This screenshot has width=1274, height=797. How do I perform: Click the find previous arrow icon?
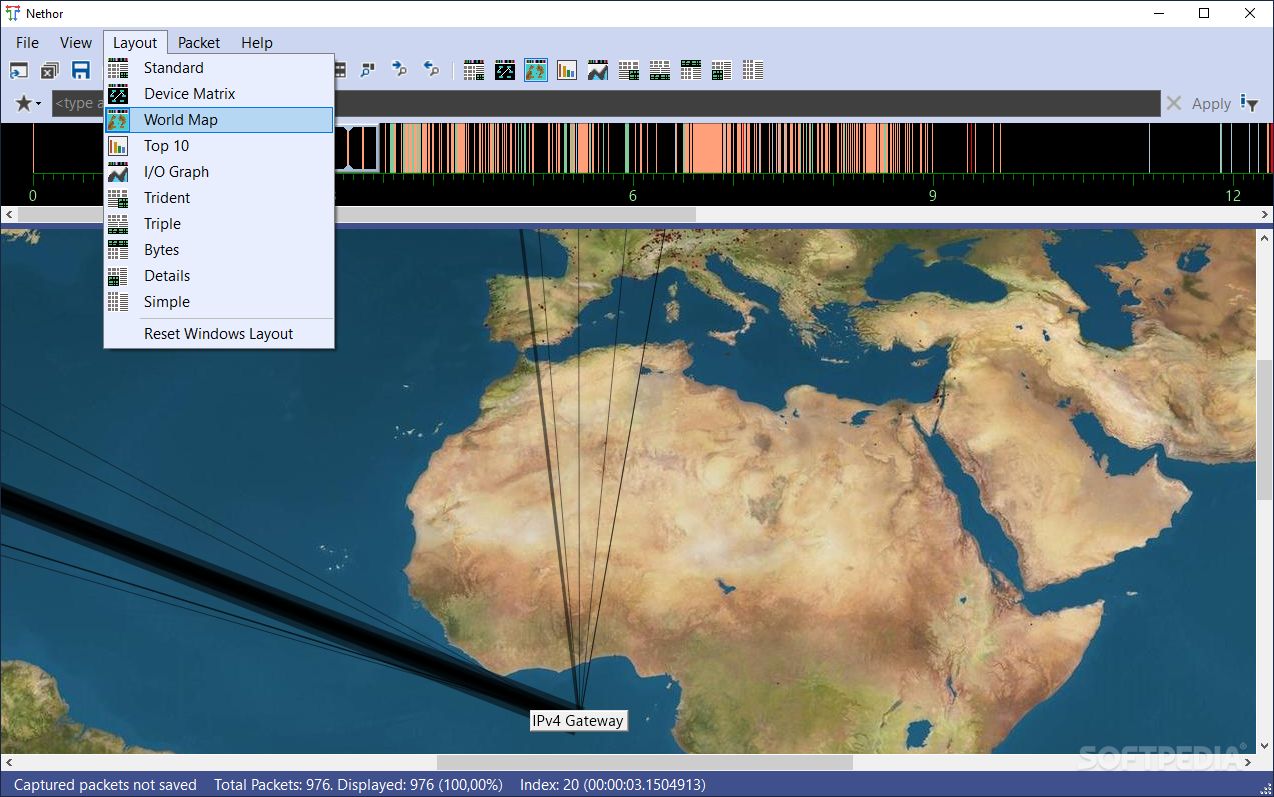point(431,70)
